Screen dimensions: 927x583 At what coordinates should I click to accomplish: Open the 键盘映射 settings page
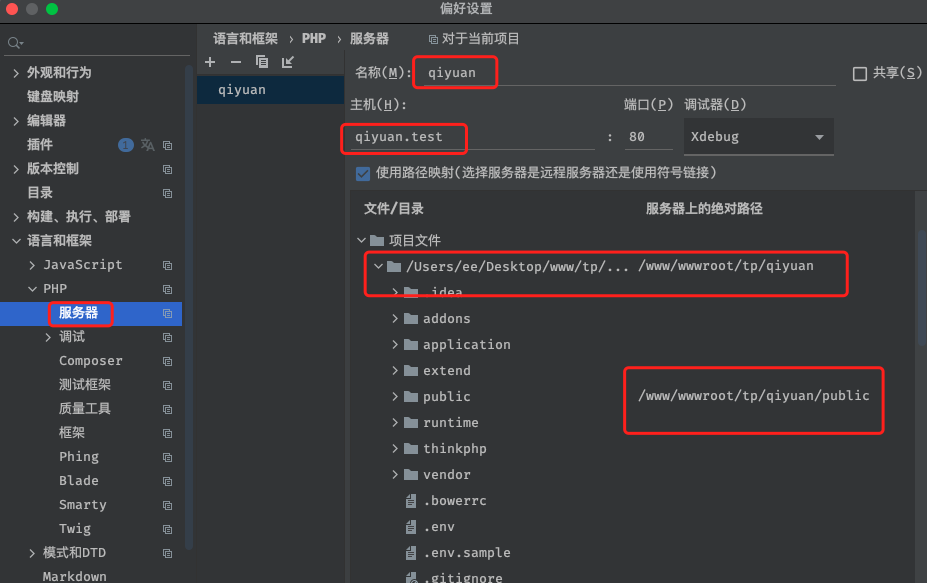(x=53, y=96)
